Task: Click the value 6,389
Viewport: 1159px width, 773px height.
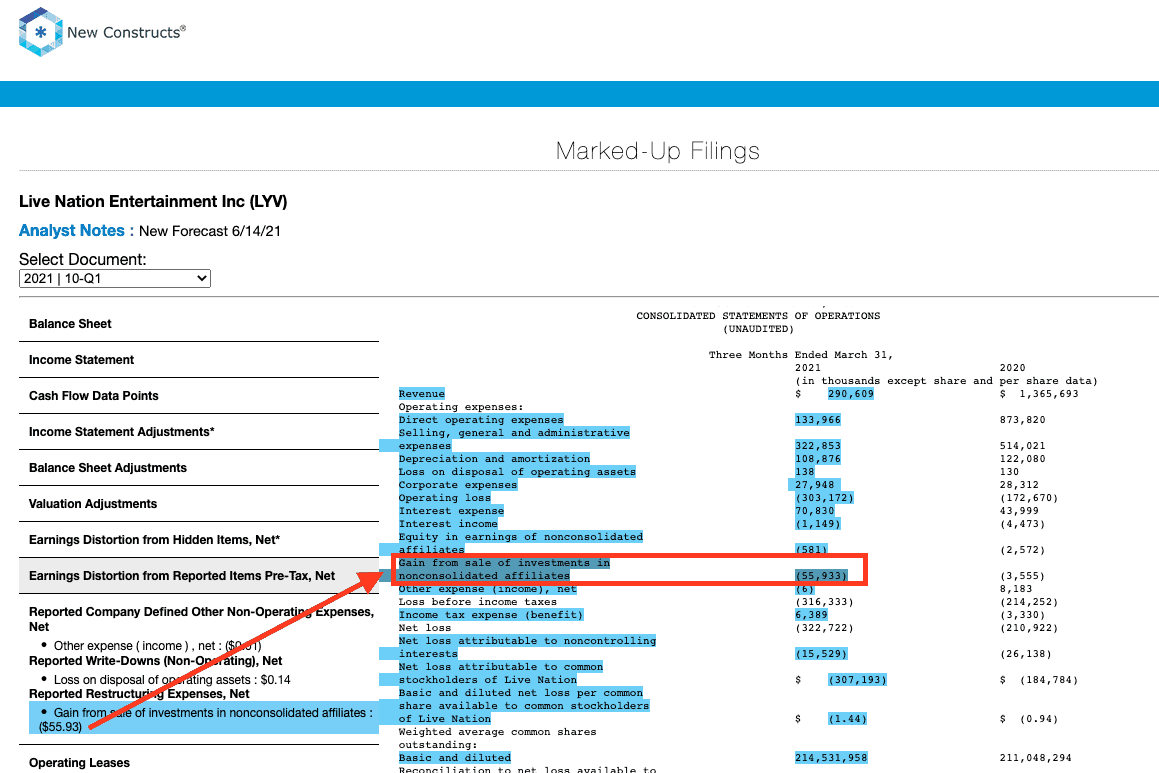Action: coord(811,615)
